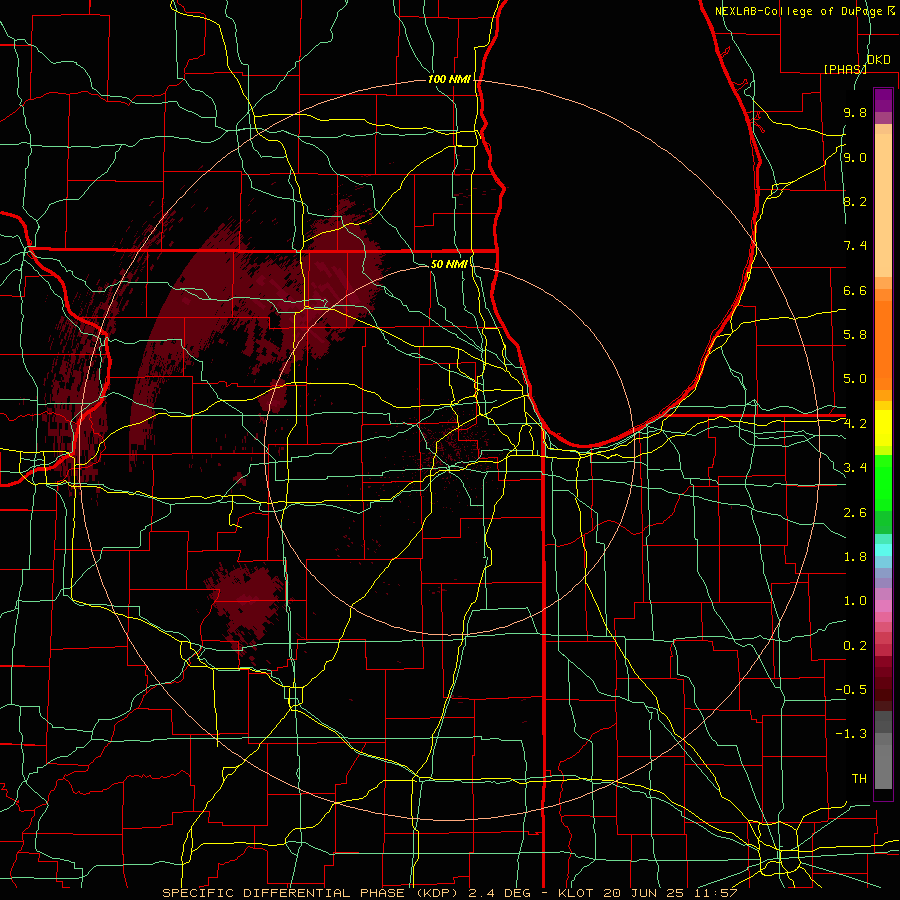Click the yellow segment of the color scale

(883, 428)
